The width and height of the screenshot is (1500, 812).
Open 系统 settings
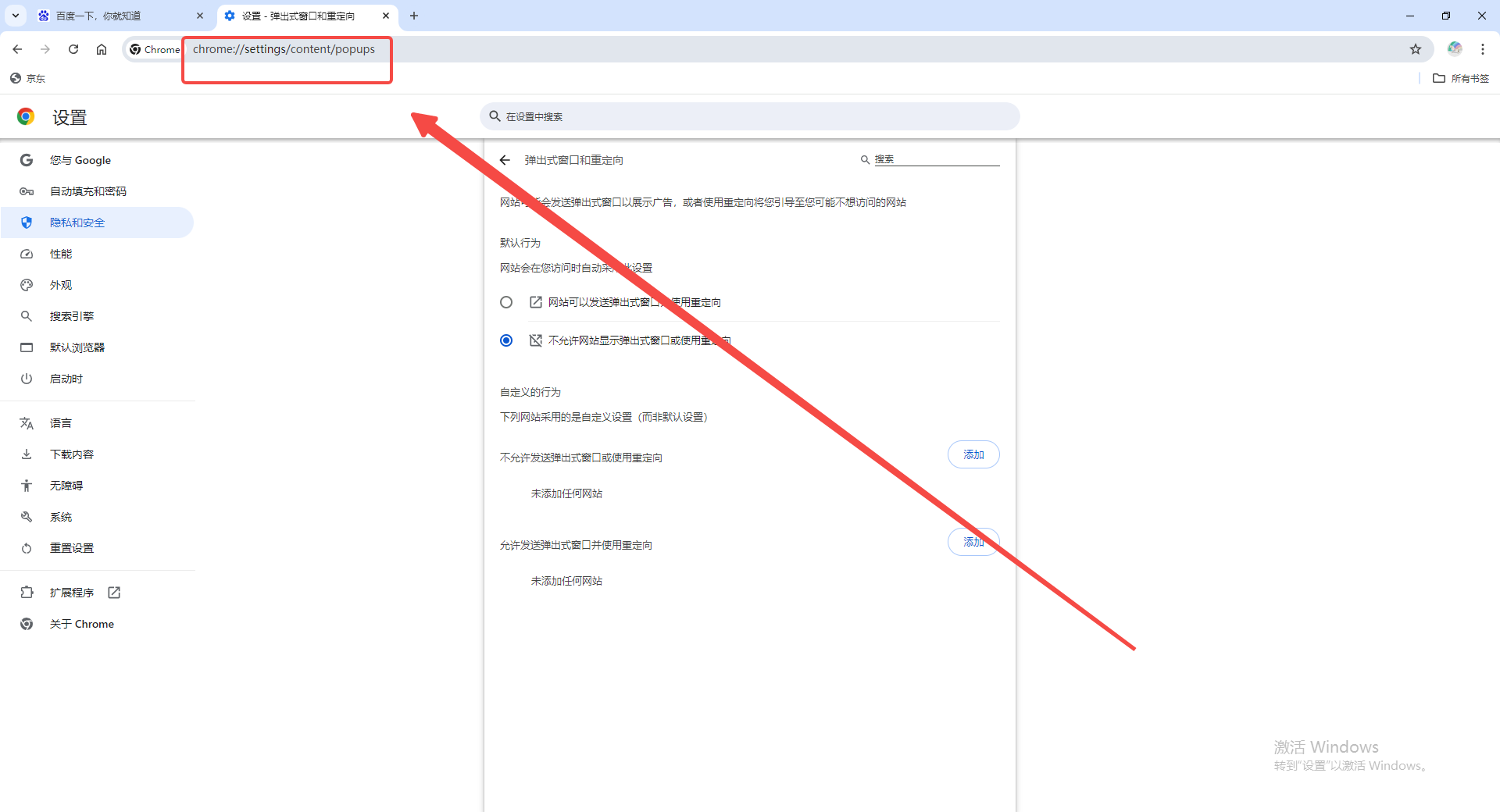click(97, 517)
